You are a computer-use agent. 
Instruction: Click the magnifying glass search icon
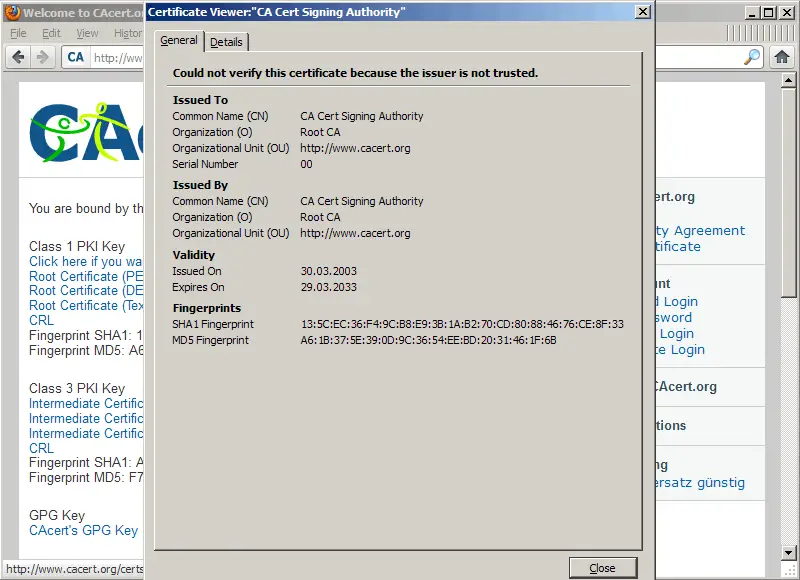pyautogui.click(x=752, y=57)
